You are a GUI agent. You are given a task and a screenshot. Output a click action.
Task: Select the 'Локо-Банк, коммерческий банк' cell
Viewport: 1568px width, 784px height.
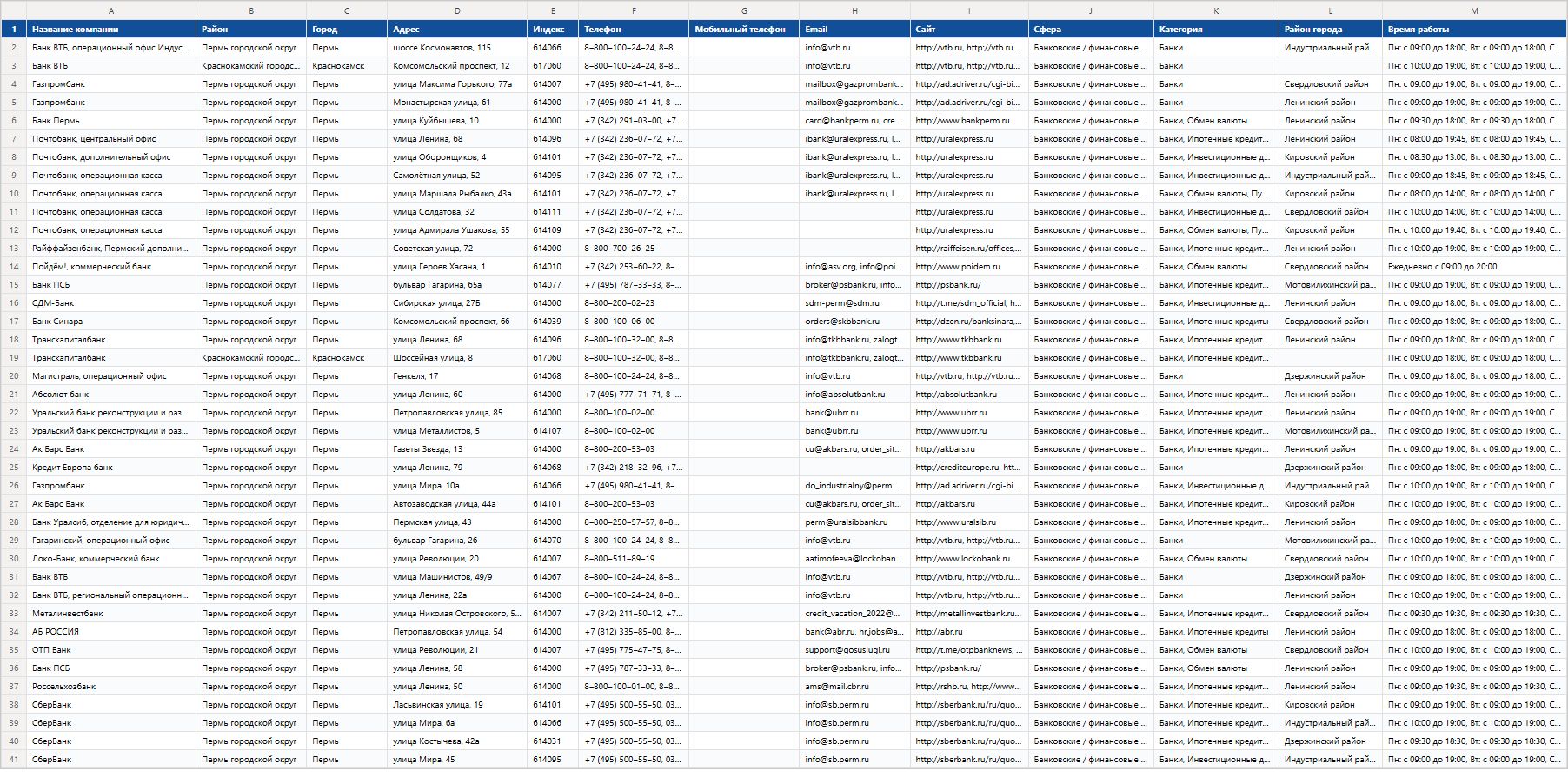coord(111,559)
